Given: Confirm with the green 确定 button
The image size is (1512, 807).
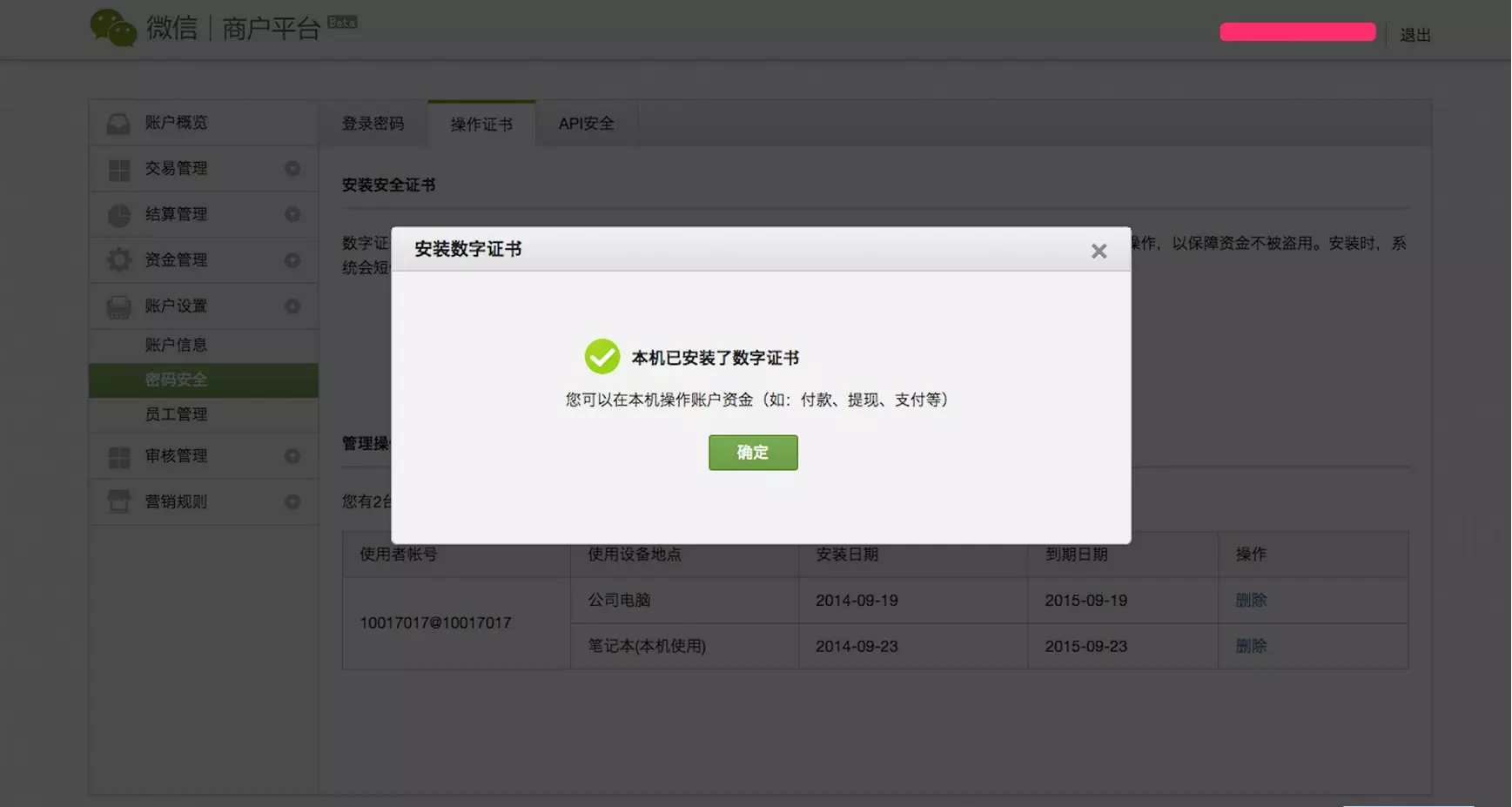Looking at the screenshot, I should click(753, 453).
